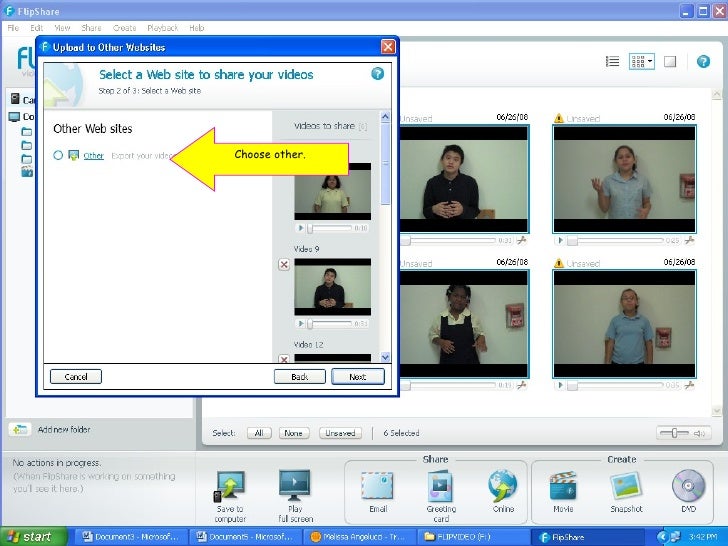
Task: Select the Computer item in the sidebar
Action: tap(22, 116)
